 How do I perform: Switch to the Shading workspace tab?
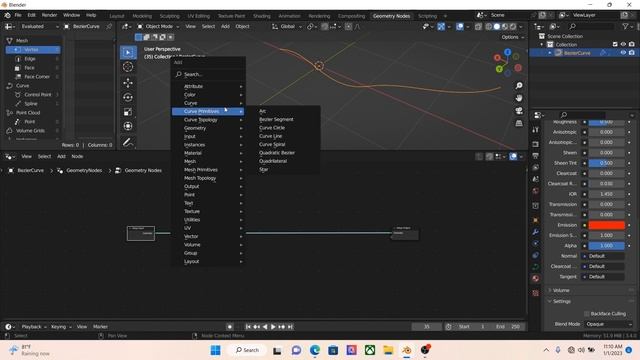(262, 16)
